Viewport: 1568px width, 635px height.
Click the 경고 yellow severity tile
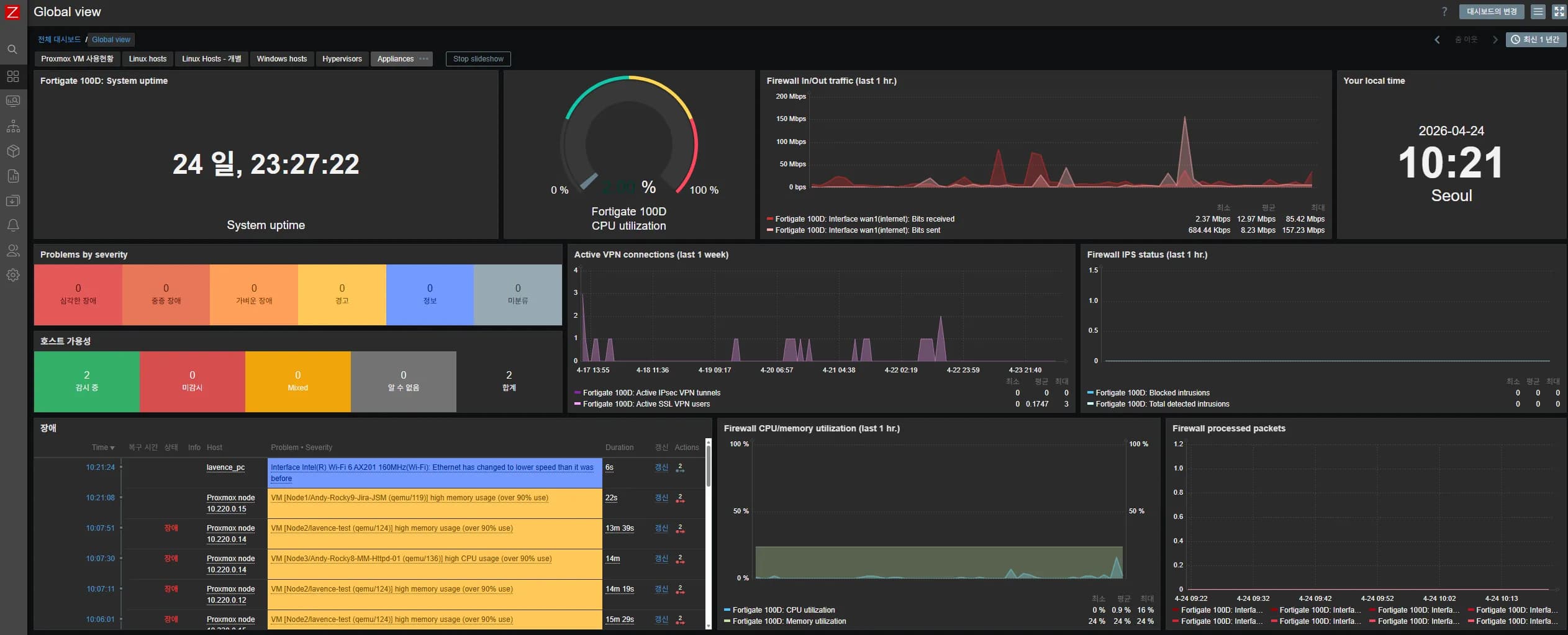342,295
